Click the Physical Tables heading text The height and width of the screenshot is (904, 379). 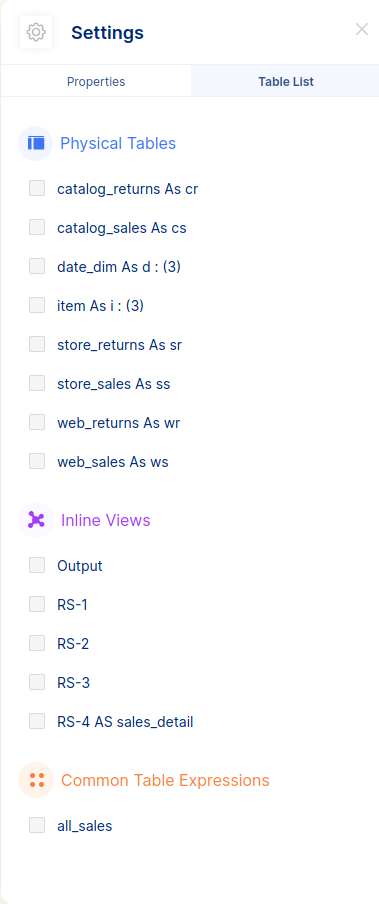coord(118,143)
